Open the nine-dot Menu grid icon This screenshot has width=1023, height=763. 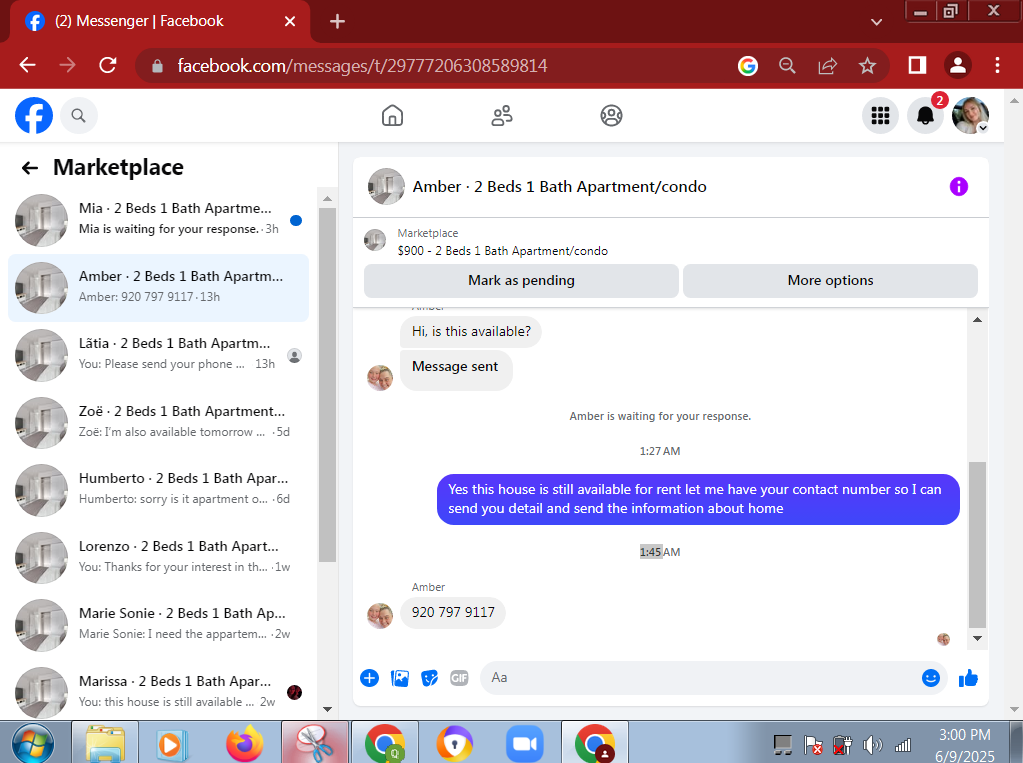[880, 116]
